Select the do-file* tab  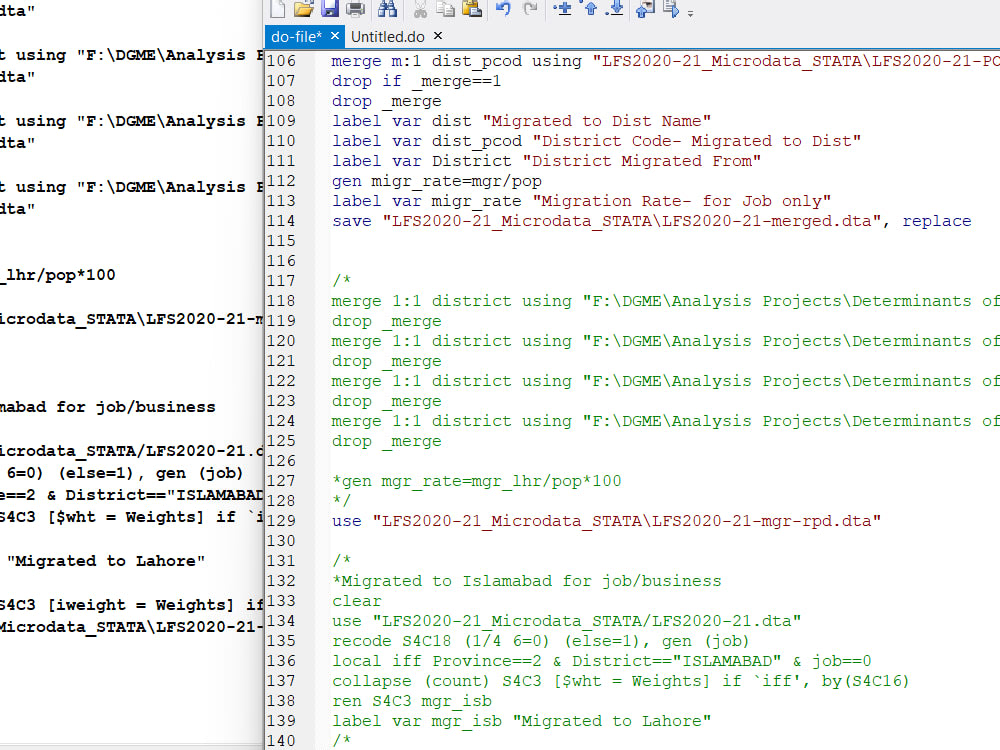[297, 36]
